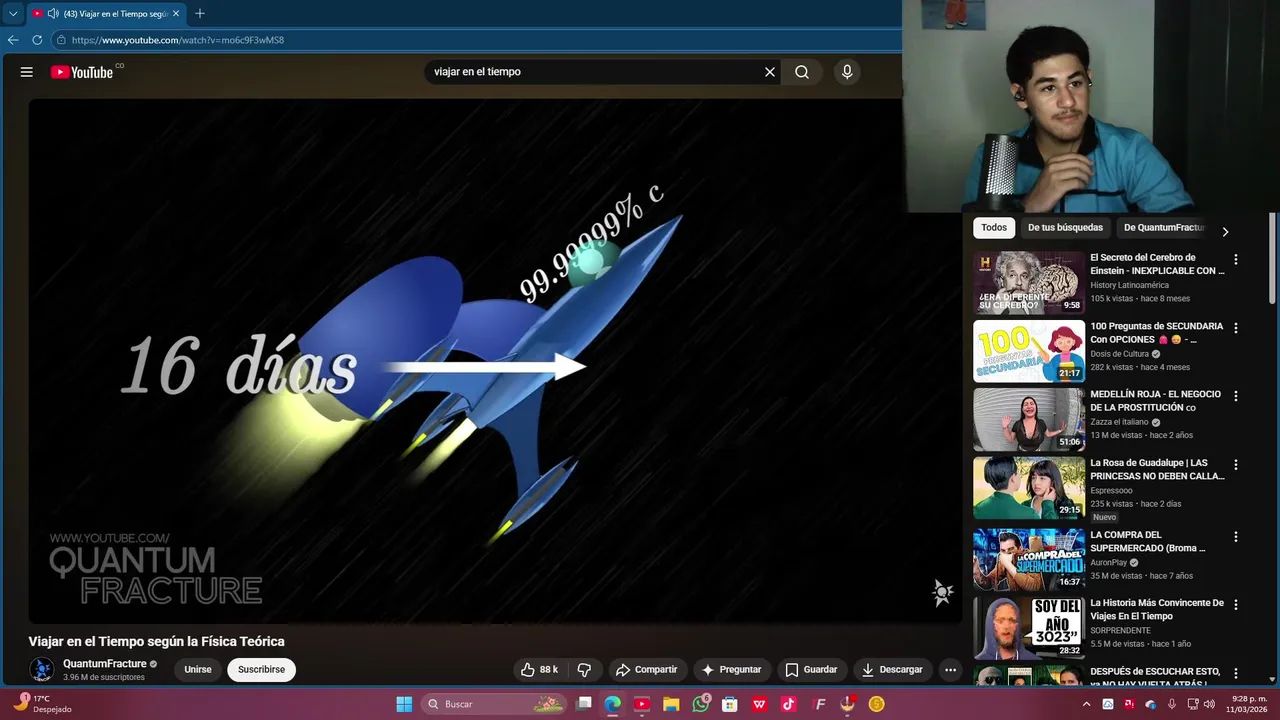Open the Windows Start menu
1280x720 pixels.
click(404, 704)
